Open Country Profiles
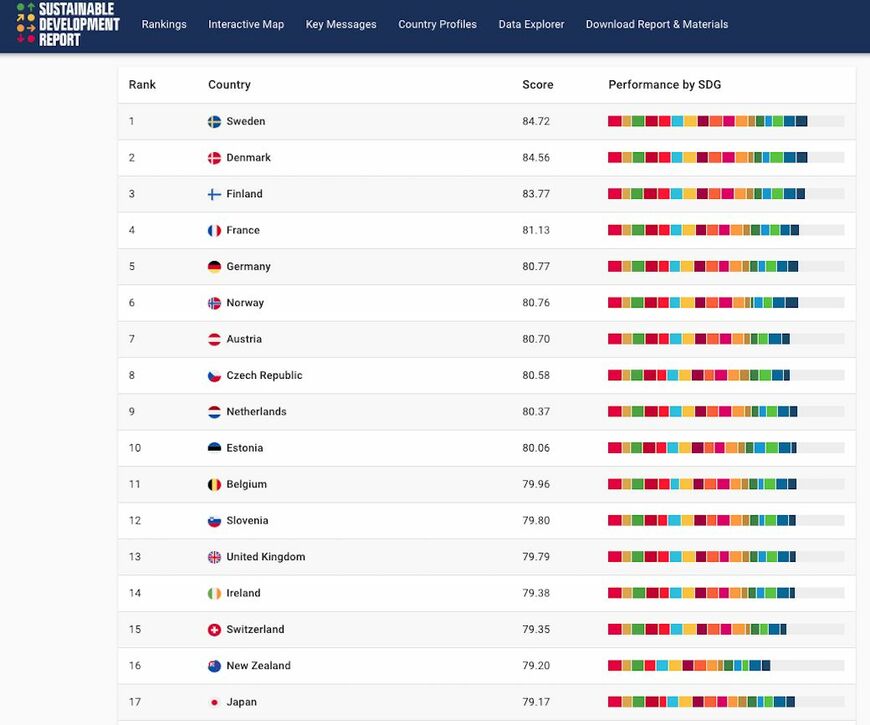870x725 pixels. pos(437,24)
